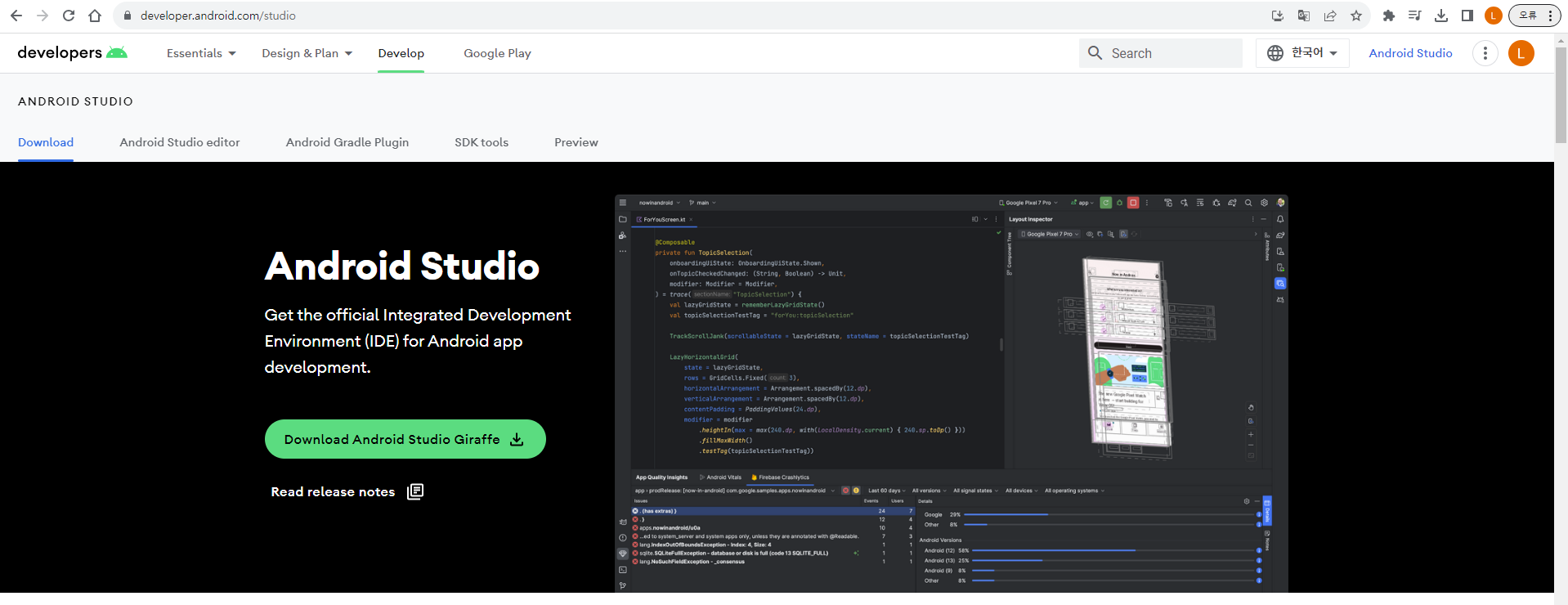Bookmark this page with the star icon
This screenshot has width=1568, height=605.
pos(1356,16)
